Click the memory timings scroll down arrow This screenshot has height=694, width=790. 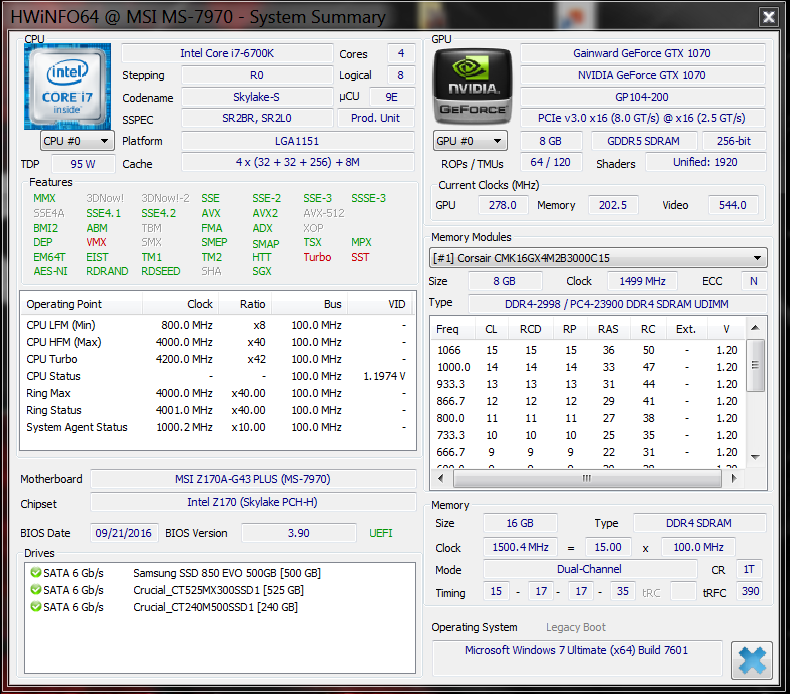[x=755, y=457]
